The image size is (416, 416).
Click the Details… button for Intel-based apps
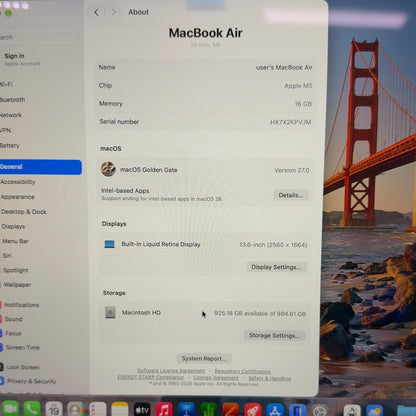[x=291, y=195]
